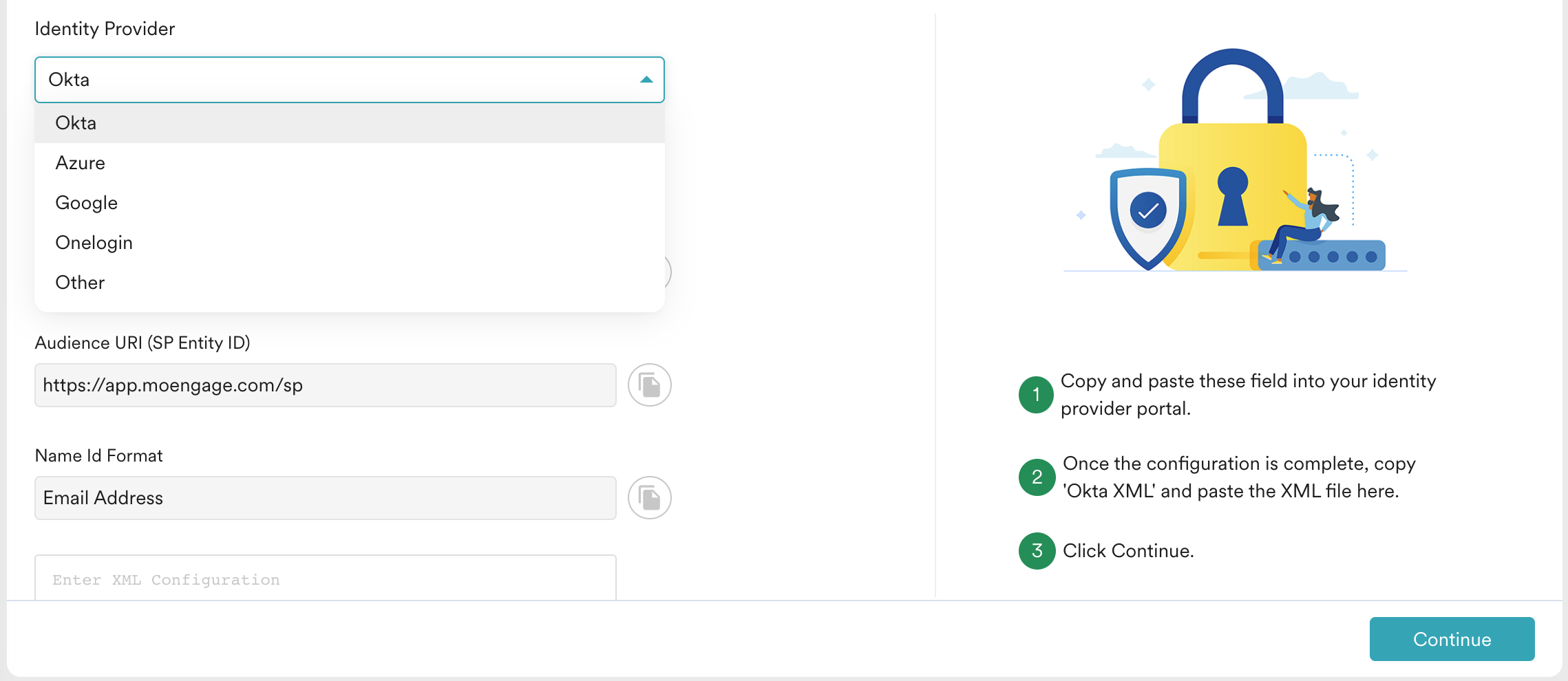This screenshot has height=681, width=1568.
Task: Click the dropdown's upward chevron arrow
Action: pyautogui.click(x=644, y=79)
